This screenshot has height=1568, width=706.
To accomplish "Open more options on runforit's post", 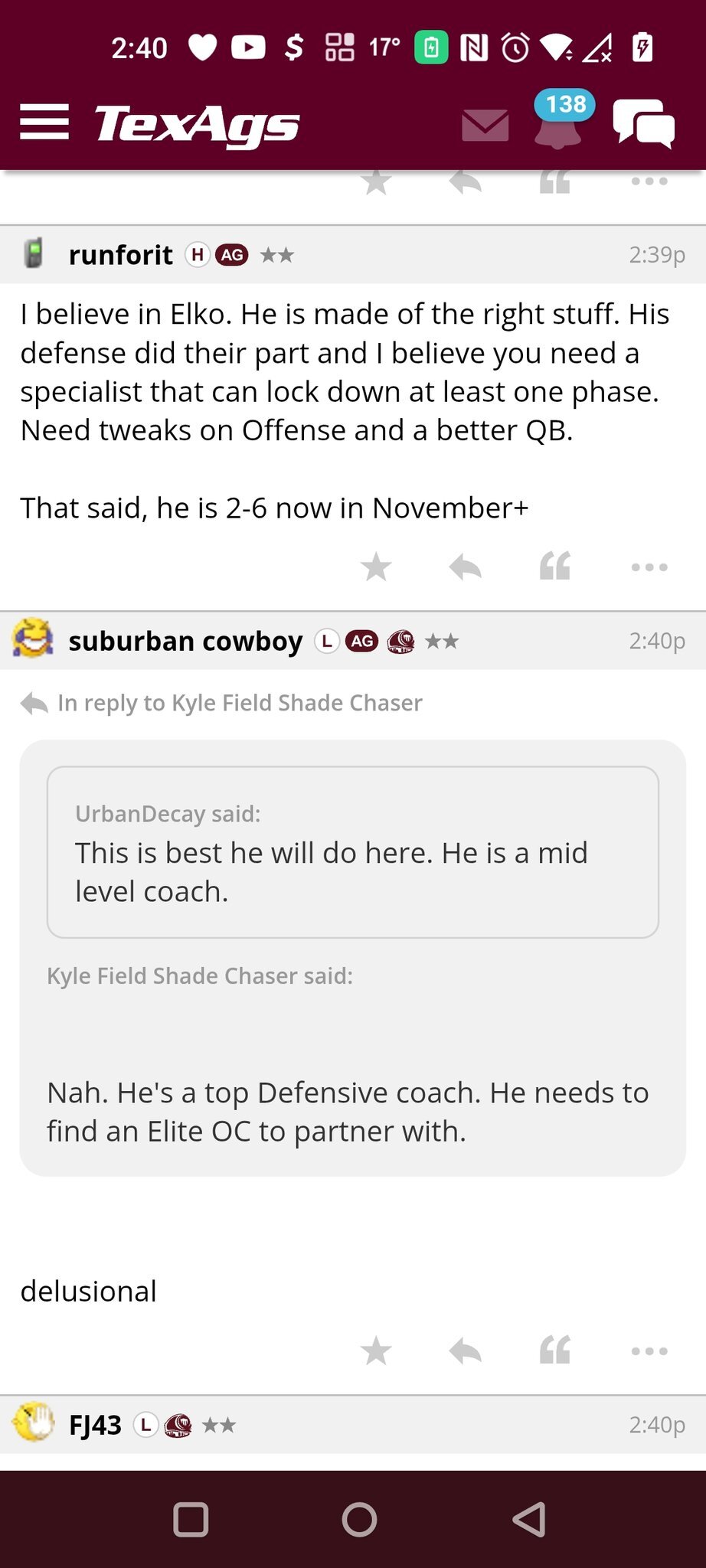I will [x=649, y=567].
